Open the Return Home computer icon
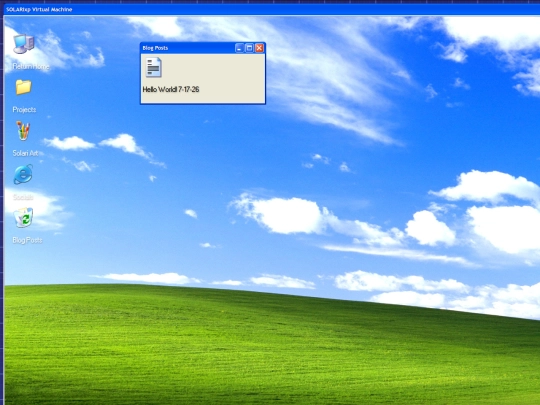The width and height of the screenshot is (540, 405). (x=23, y=44)
